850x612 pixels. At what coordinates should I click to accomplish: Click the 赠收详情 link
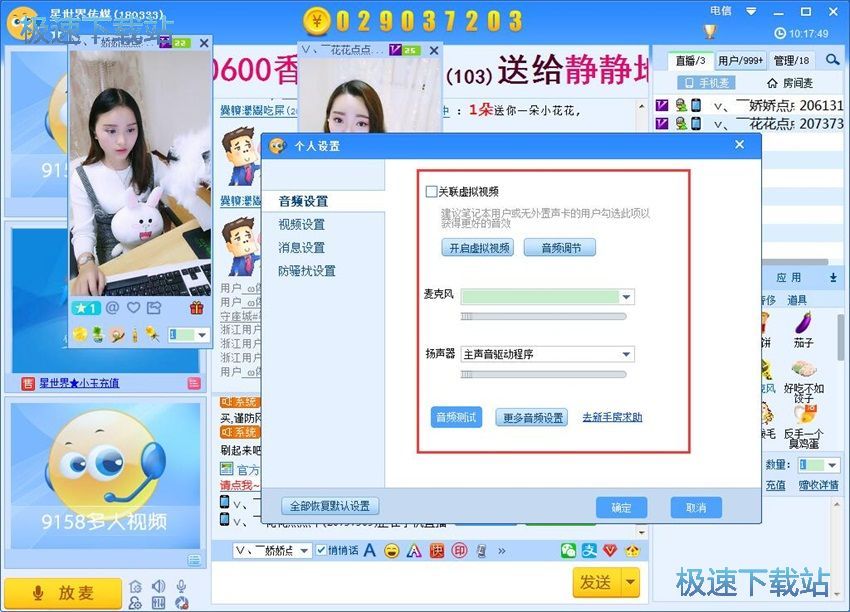(819, 485)
